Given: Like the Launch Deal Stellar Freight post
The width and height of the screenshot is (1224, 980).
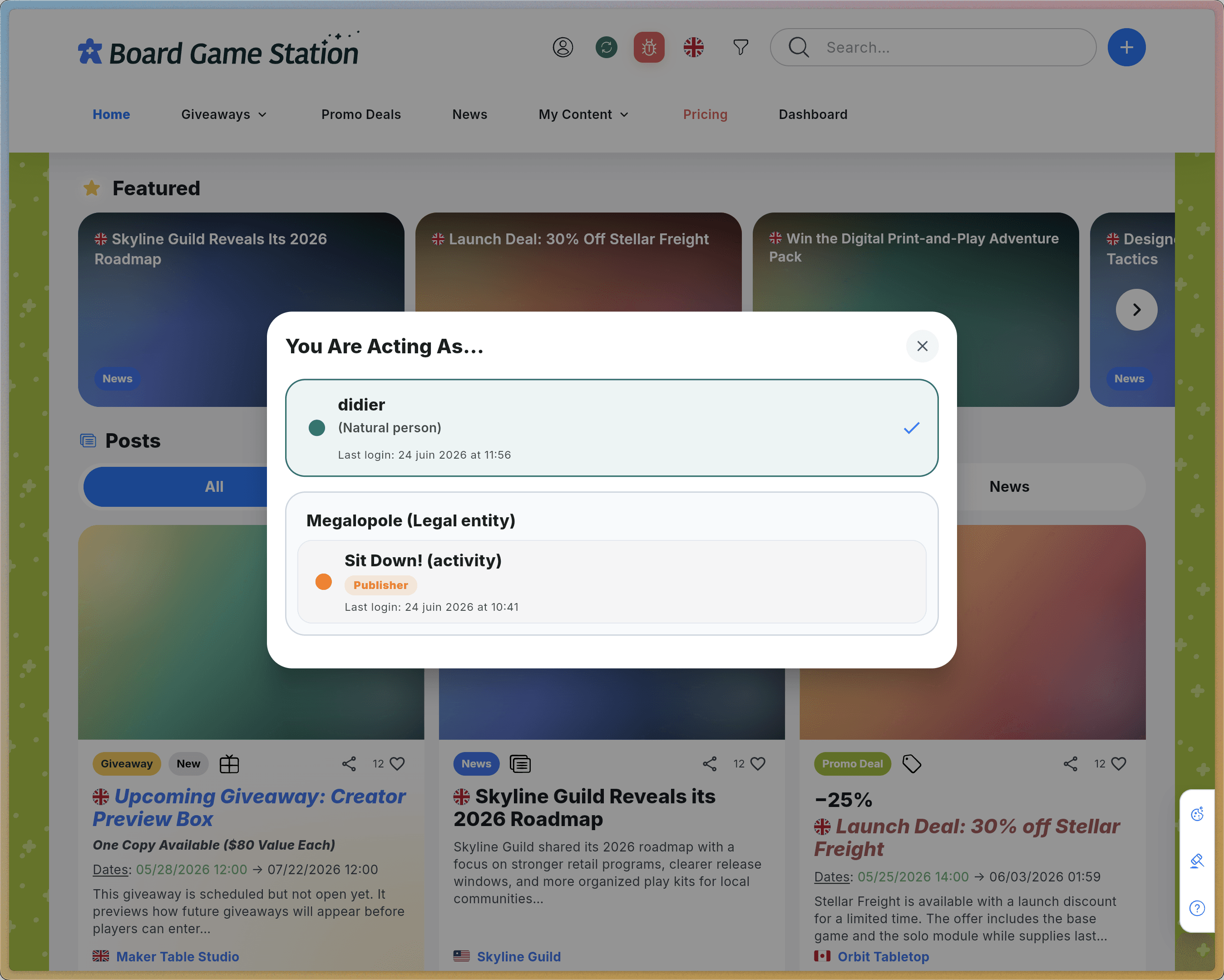Looking at the screenshot, I should [x=1118, y=764].
